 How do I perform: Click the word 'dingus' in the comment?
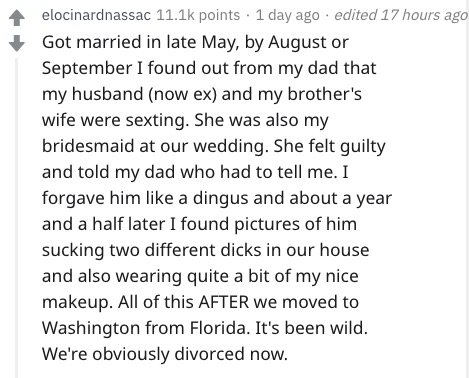[221, 199]
